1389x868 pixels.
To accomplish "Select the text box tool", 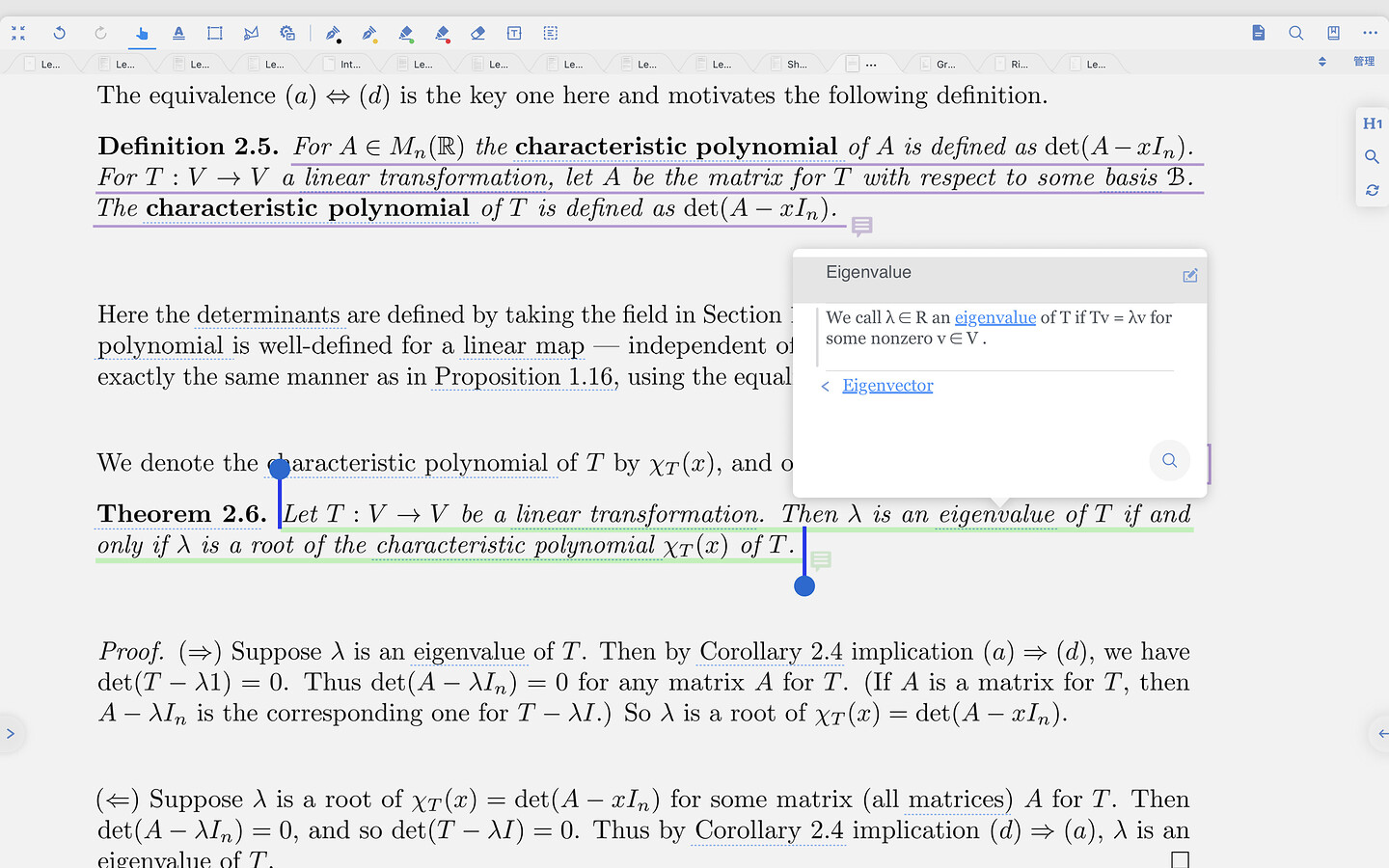I will 514,33.
